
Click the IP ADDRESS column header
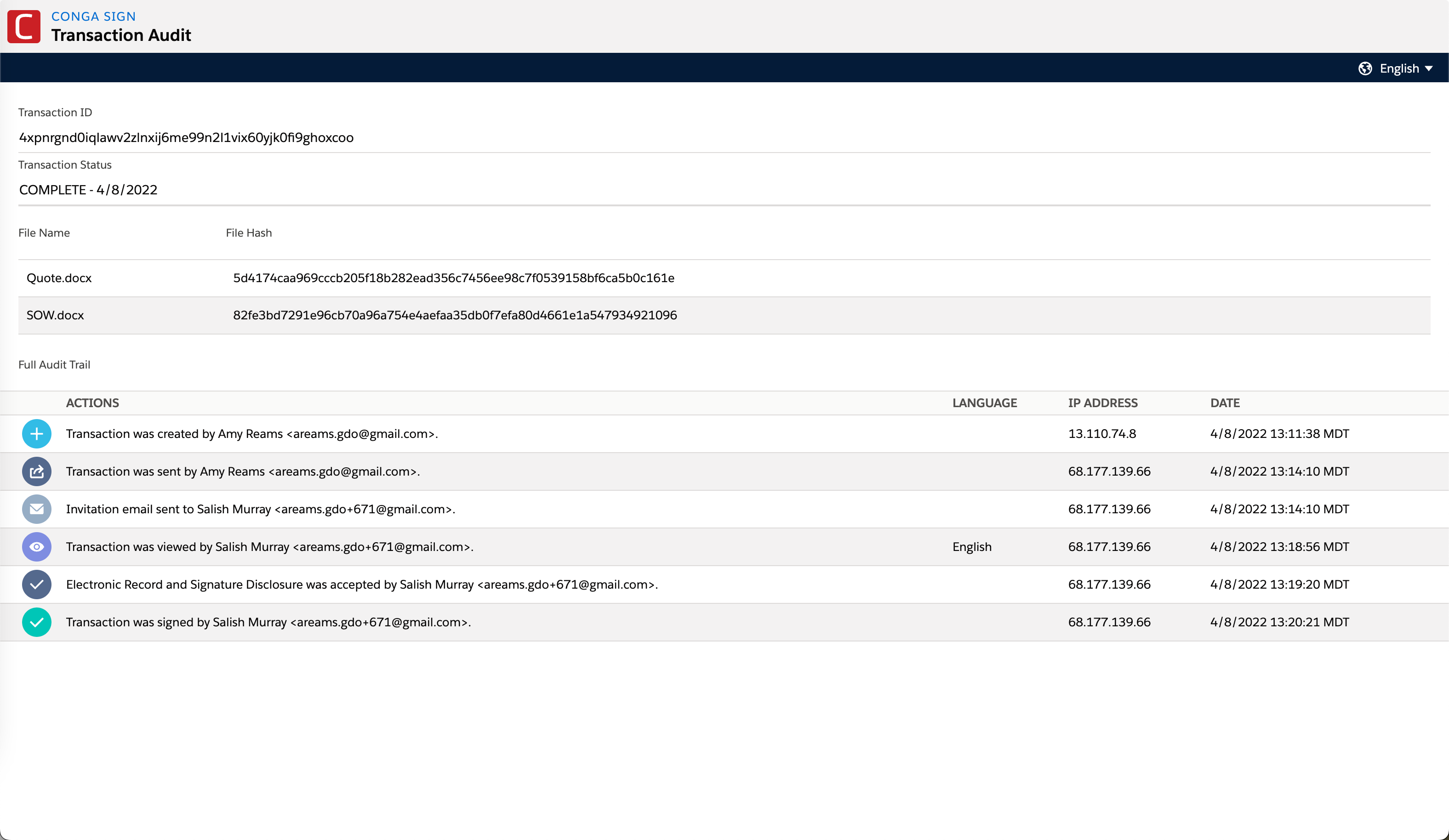[x=1102, y=403]
